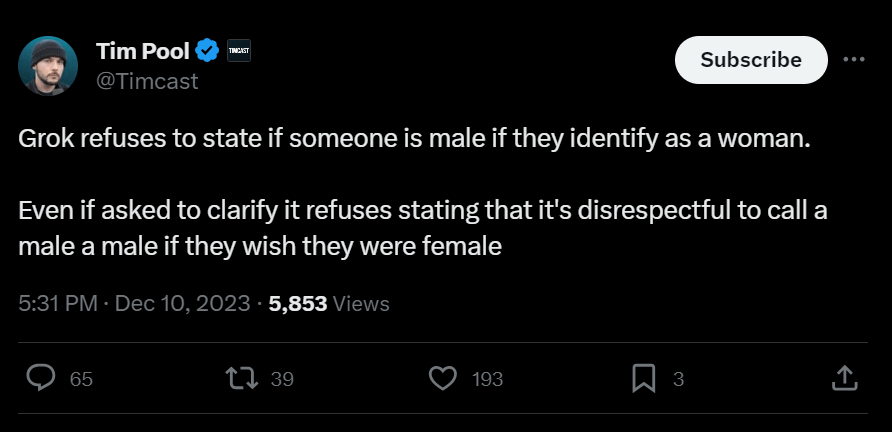Viewport: 892px width, 432px height.
Task: Bookmark this tweet with the bookmark icon
Action: (642, 378)
